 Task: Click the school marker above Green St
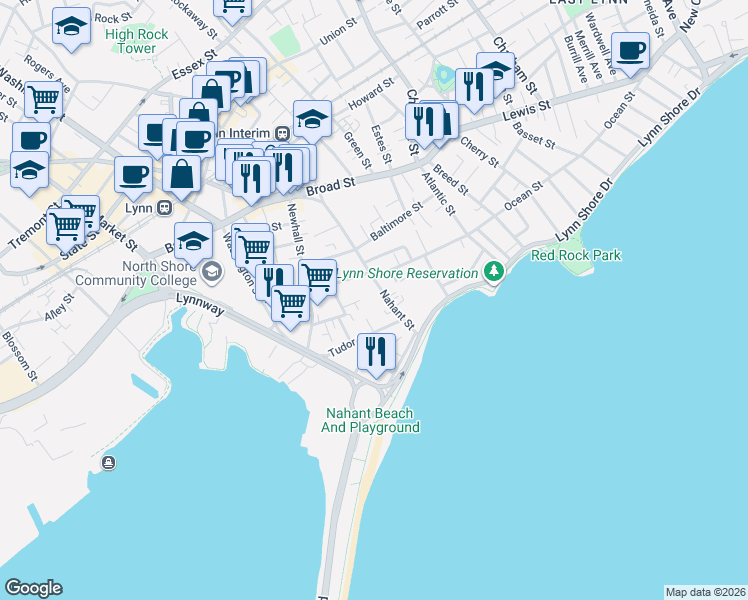click(x=312, y=120)
